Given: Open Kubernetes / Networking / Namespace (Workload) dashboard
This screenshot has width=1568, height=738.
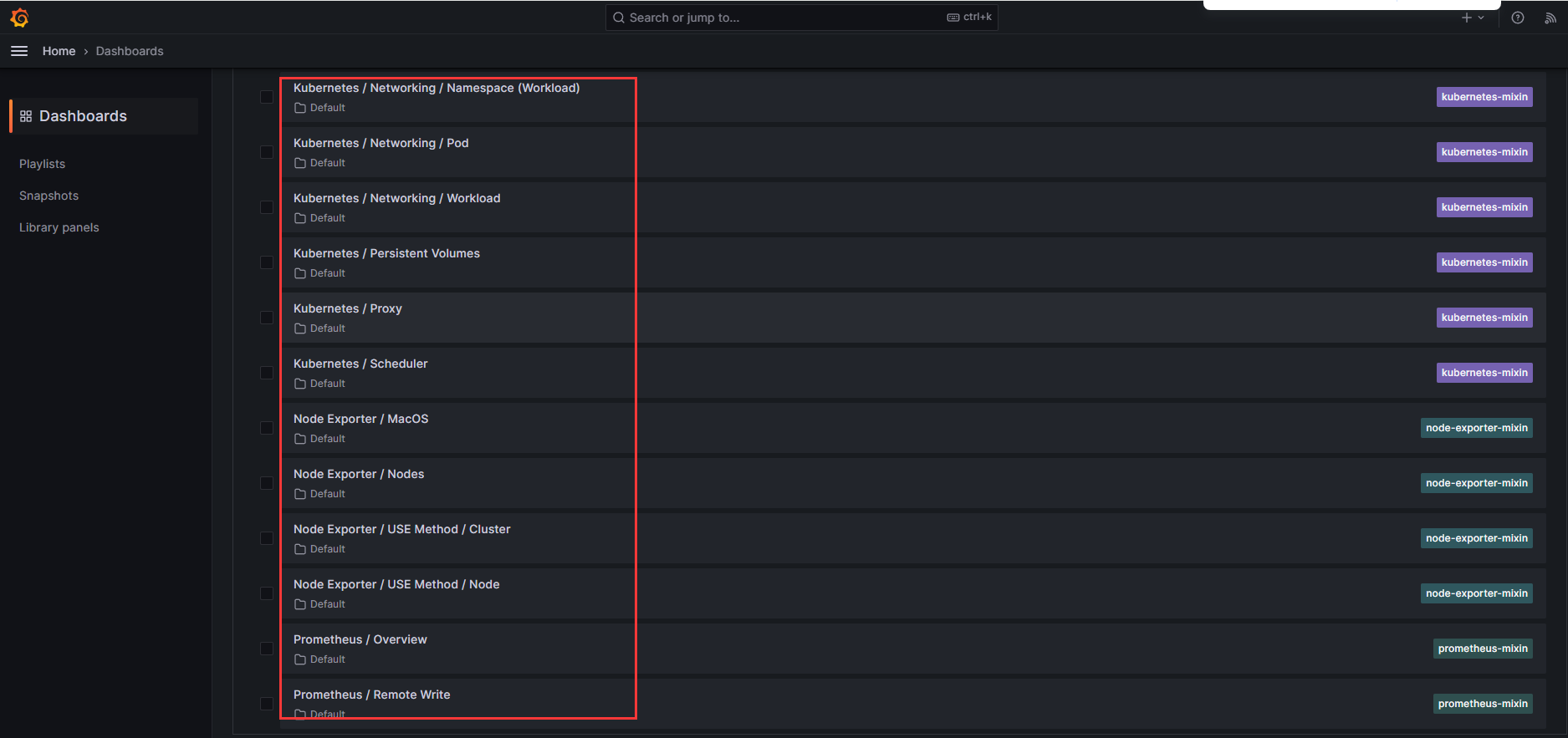Looking at the screenshot, I should (x=437, y=88).
